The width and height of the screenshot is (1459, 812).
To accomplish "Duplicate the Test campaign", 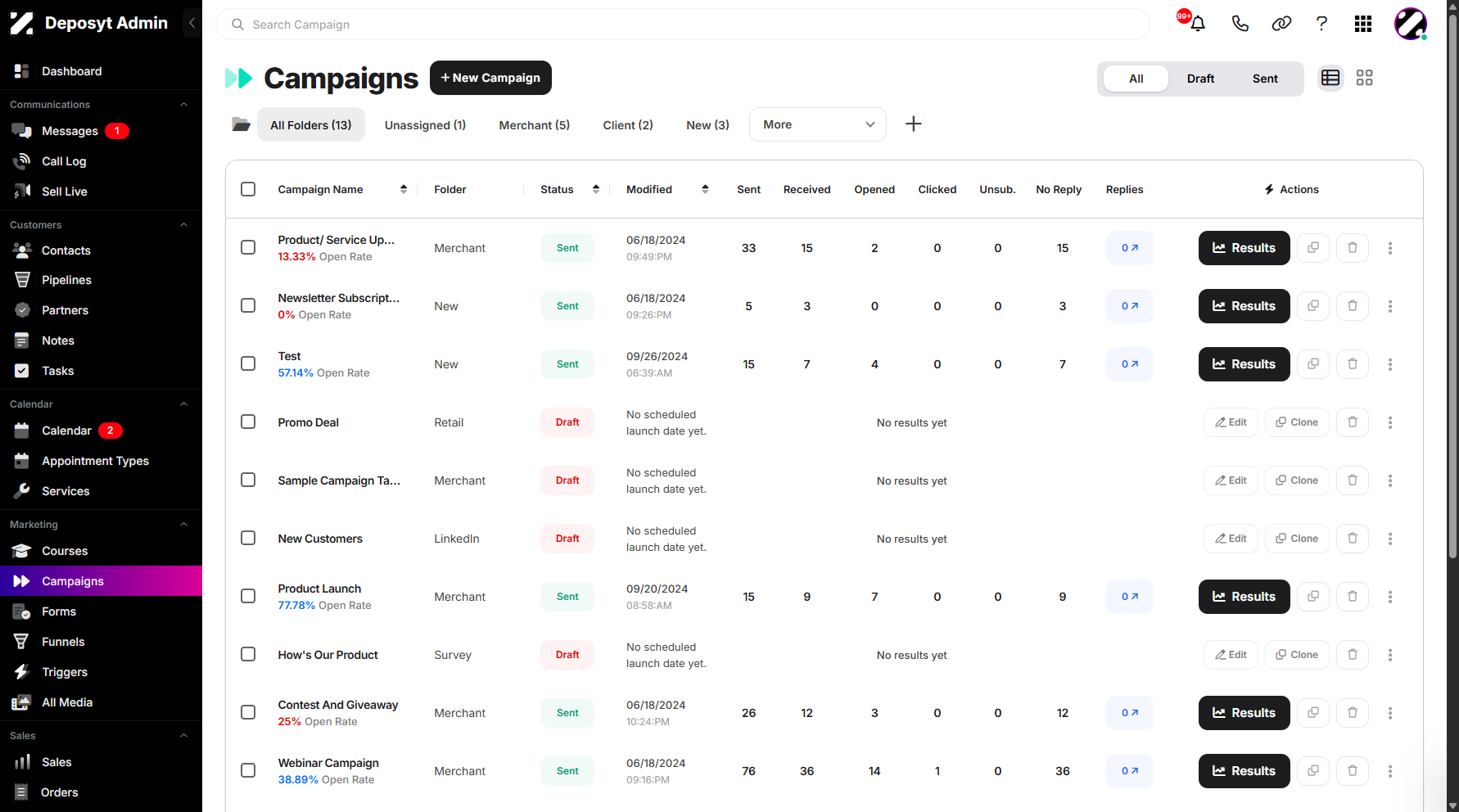I will tap(1313, 364).
